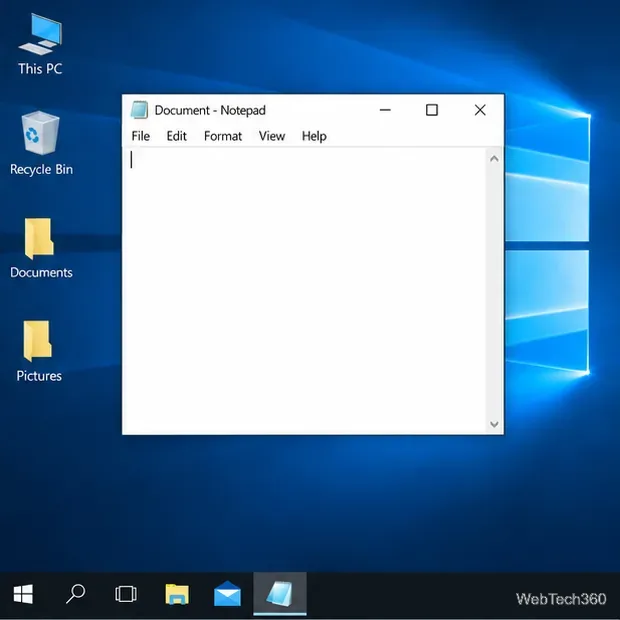Click the Notepad icon in title bar

(x=139, y=110)
